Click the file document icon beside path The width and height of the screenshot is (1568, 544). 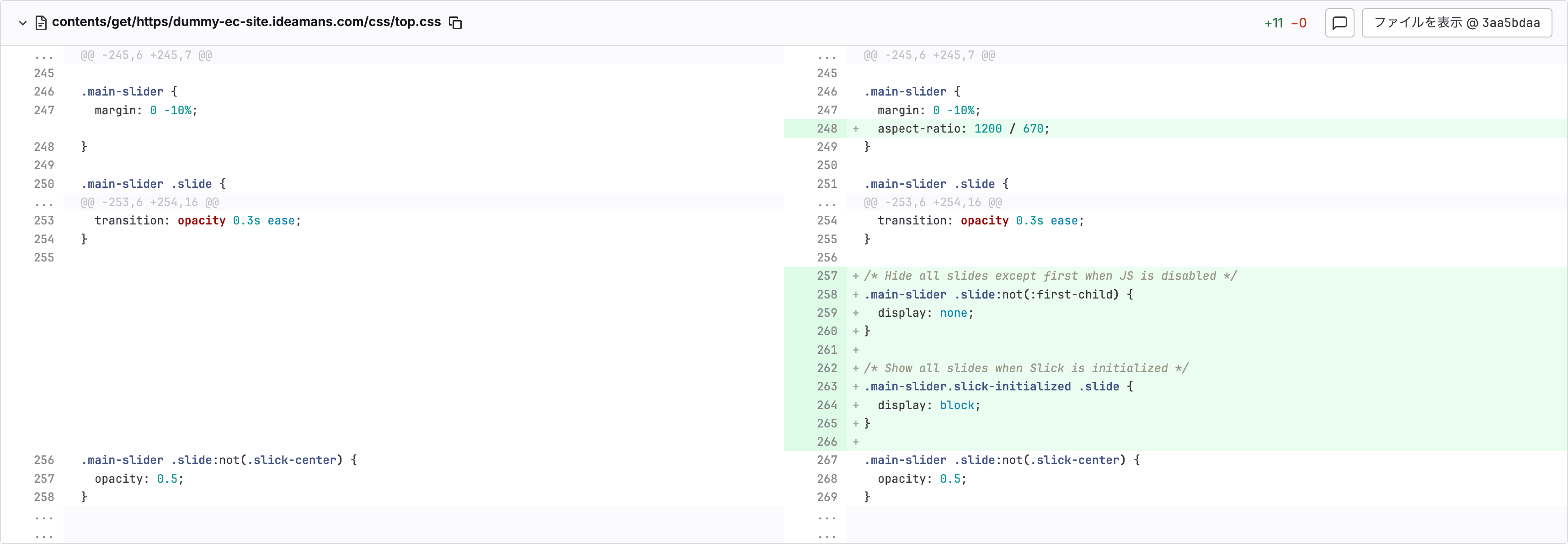click(41, 23)
